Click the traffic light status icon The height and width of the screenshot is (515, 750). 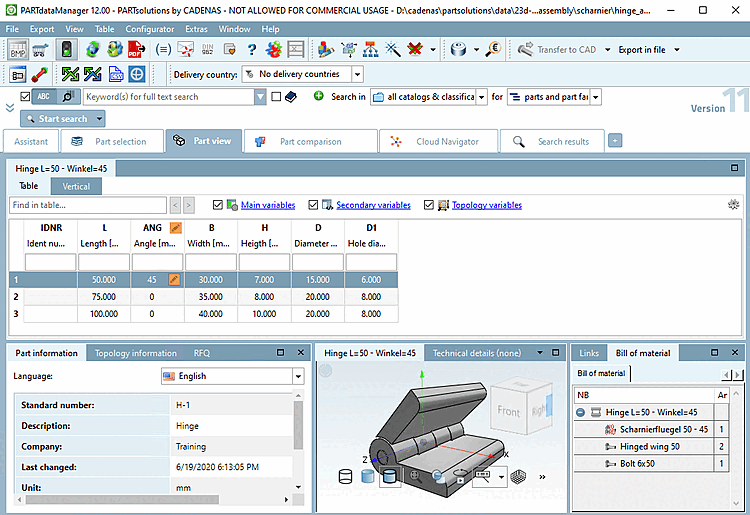(67, 49)
